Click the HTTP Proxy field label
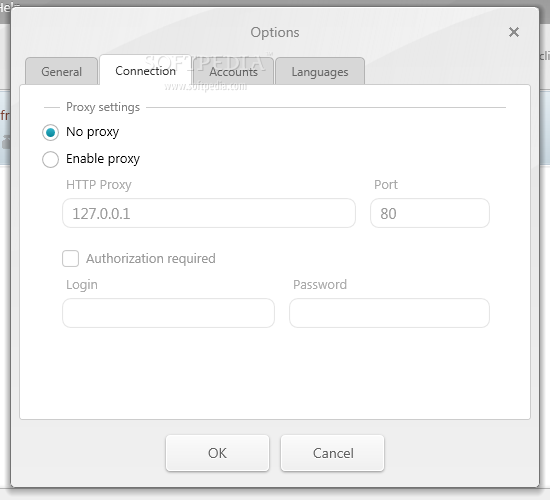Screen dimensions: 550x500 coord(99,185)
